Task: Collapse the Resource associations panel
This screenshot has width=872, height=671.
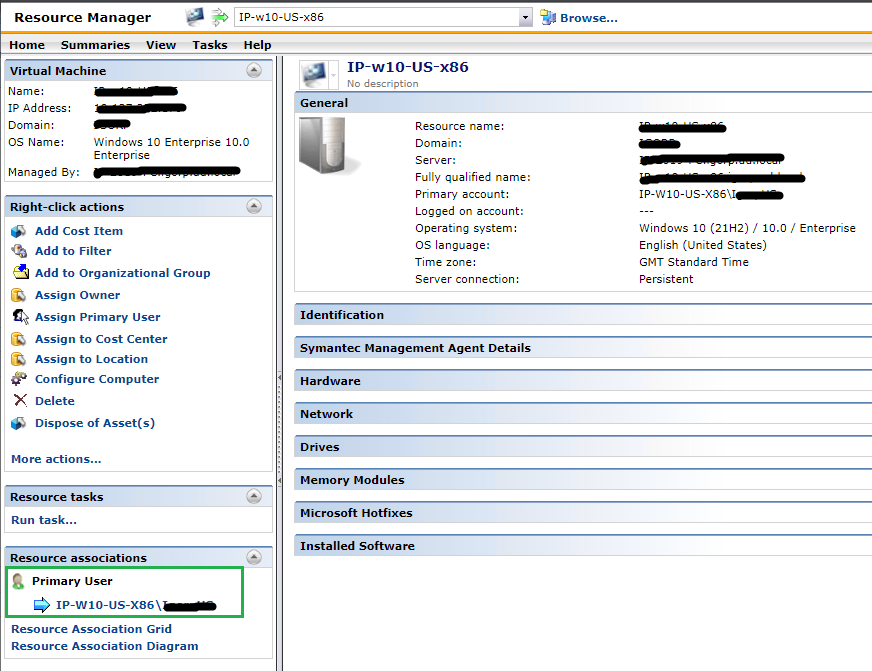Action: 254,558
